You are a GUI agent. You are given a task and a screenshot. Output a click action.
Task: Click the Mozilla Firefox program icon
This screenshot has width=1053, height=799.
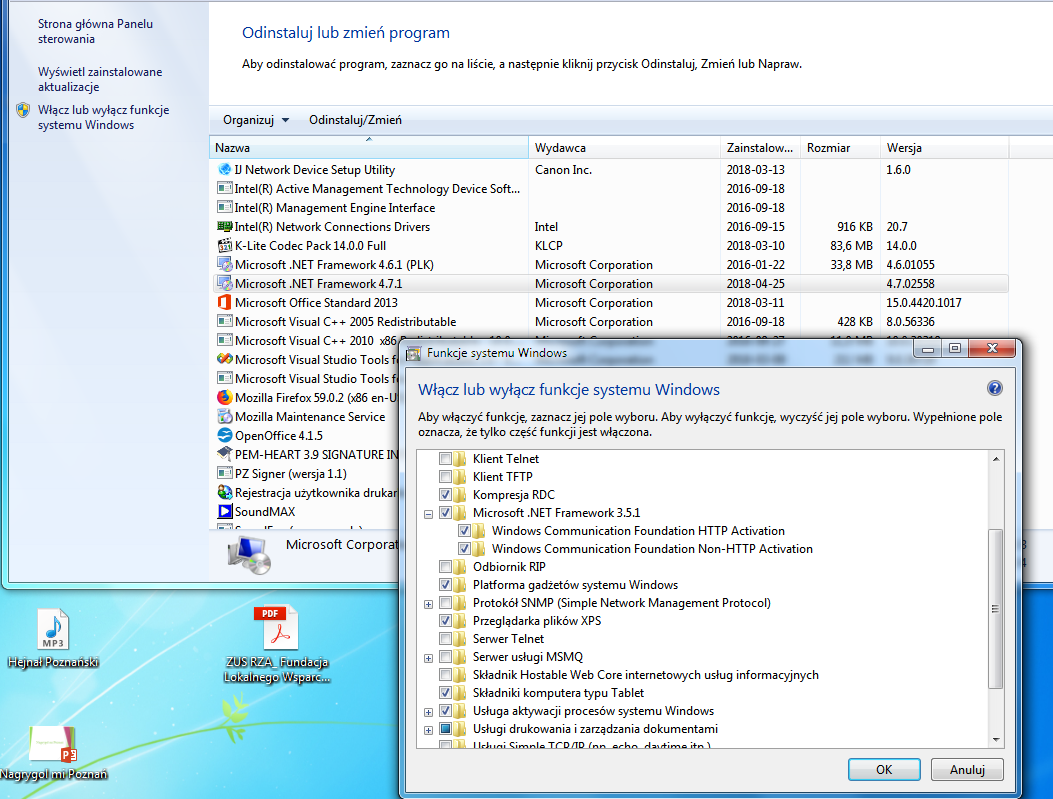(x=225, y=398)
